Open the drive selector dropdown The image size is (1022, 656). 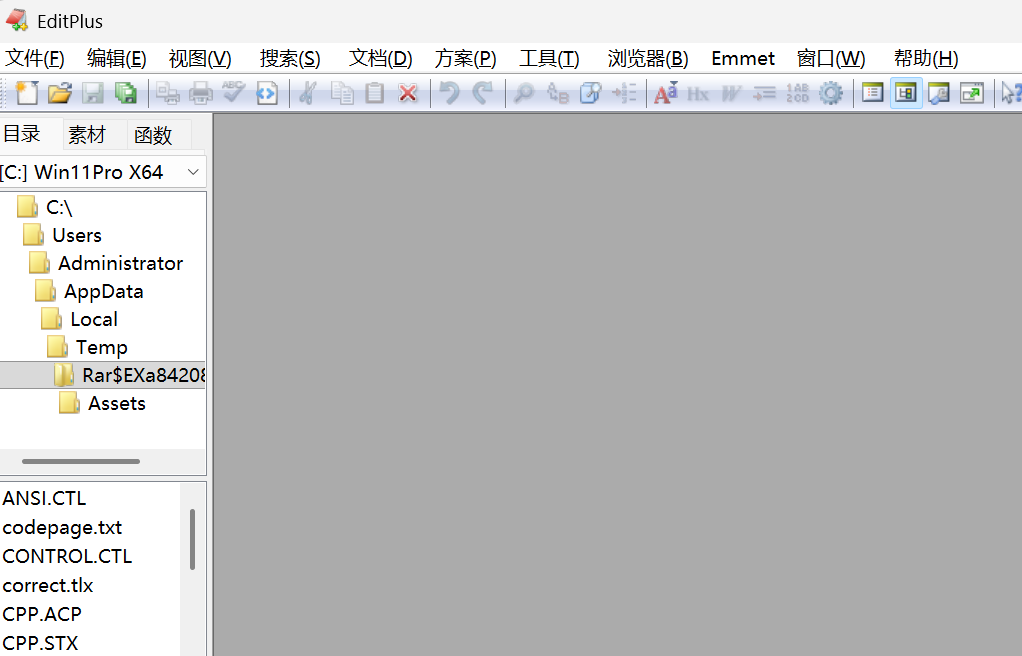tap(193, 171)
